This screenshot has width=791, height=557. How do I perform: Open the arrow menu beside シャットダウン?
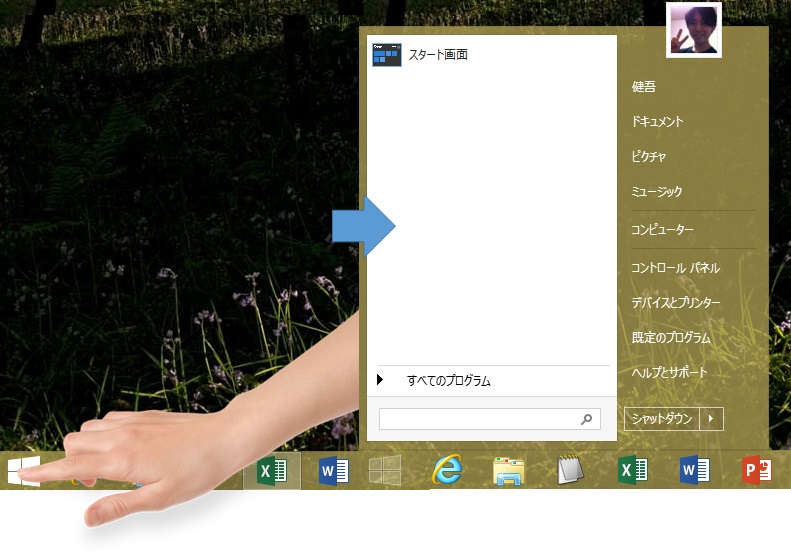coord(711,419)
